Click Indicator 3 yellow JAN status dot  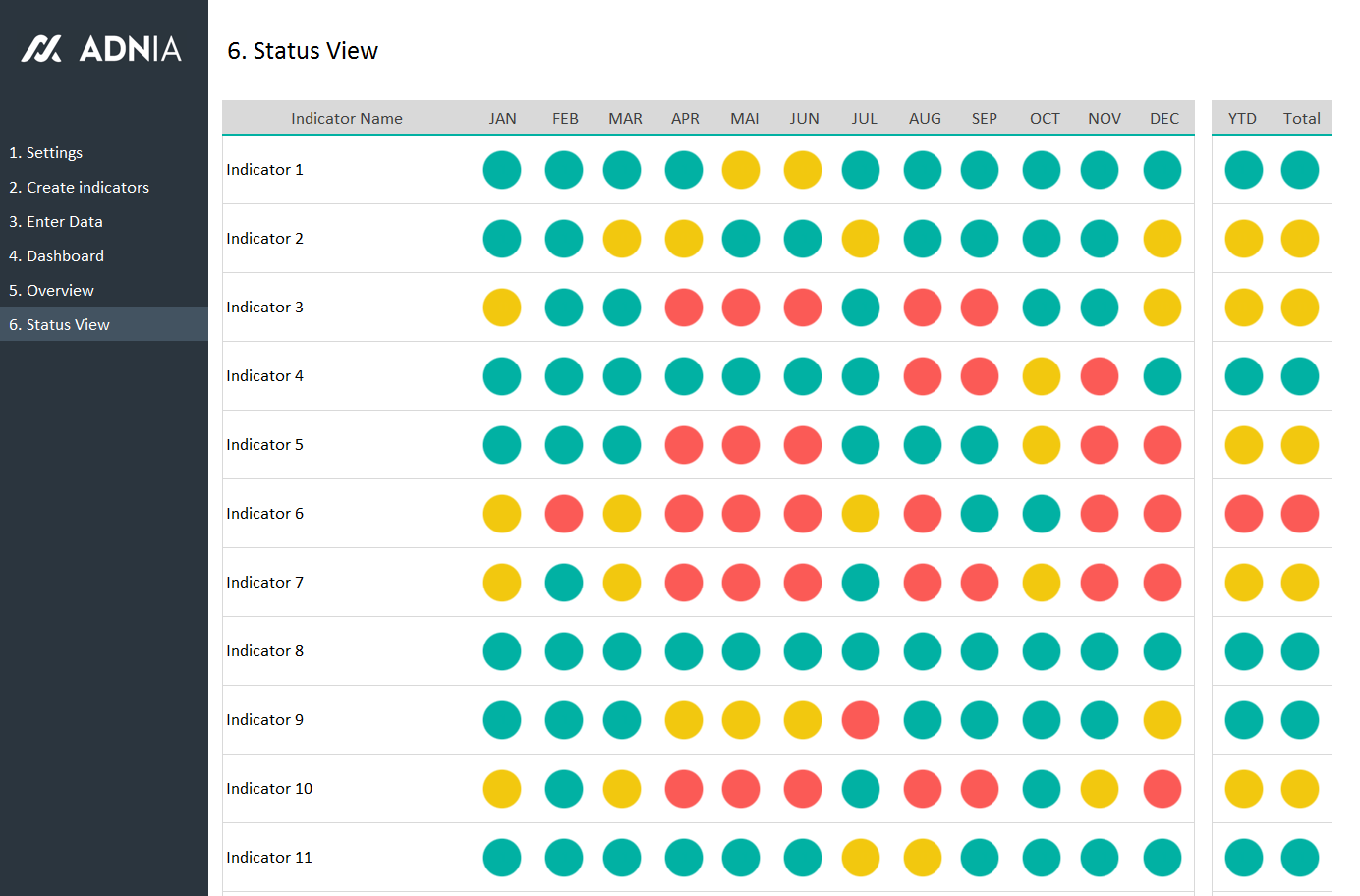tap(502, 308)
